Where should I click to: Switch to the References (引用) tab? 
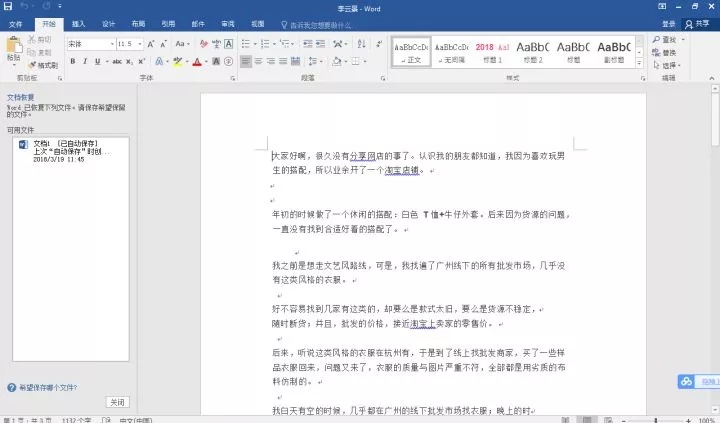click(x=168, y=24)
